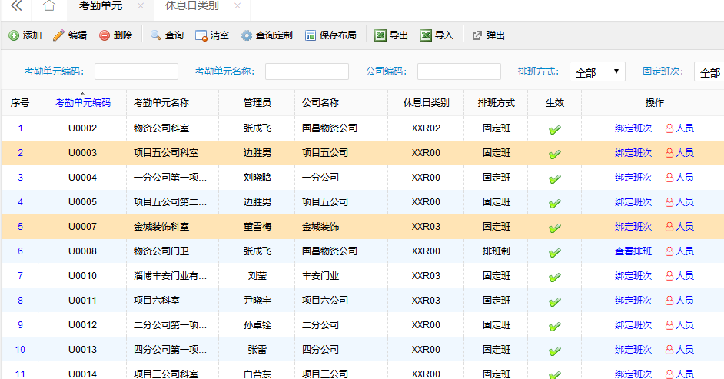Select the cell U0012

(83, 325)
